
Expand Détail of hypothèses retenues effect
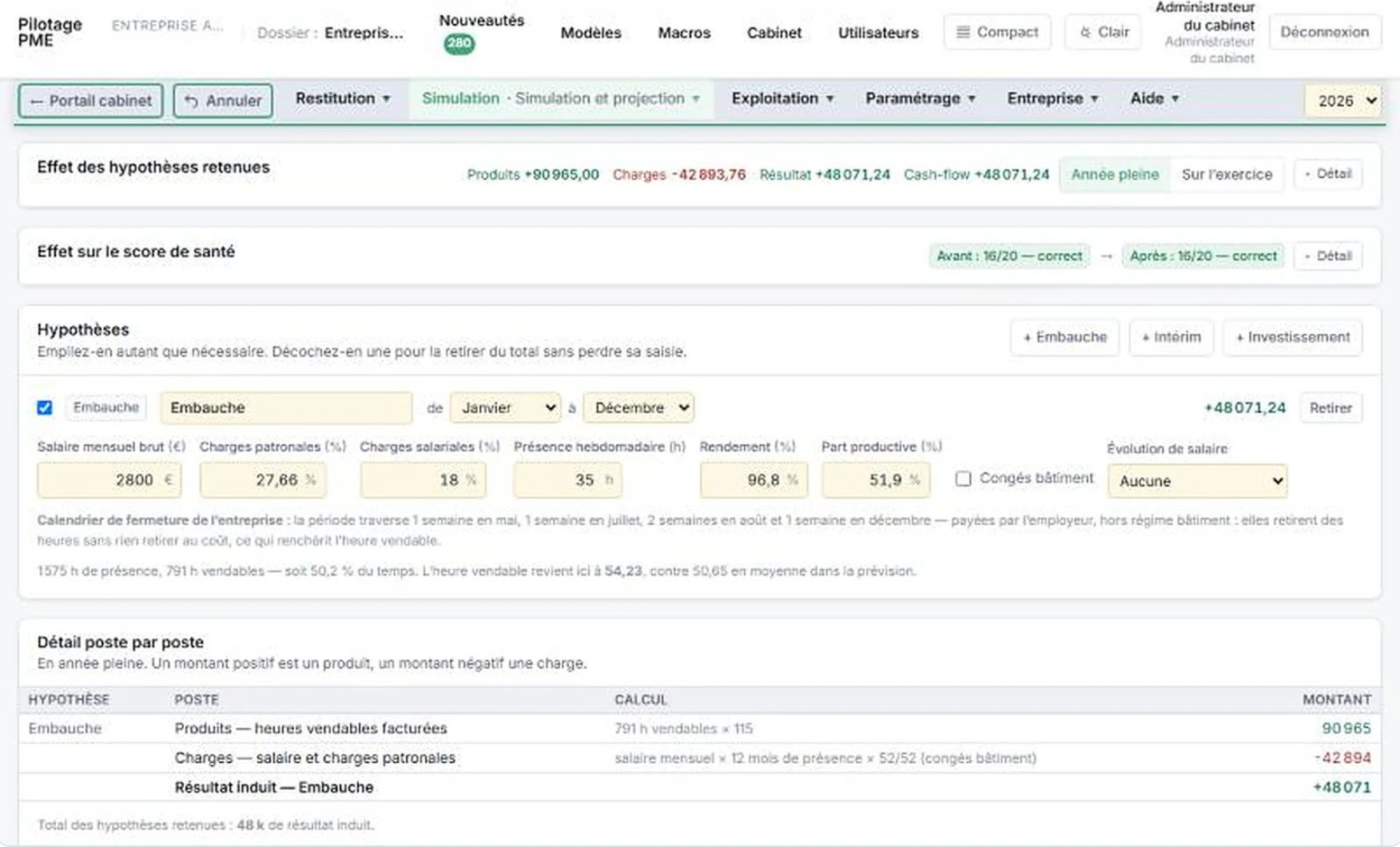[x=1328, y=173]
